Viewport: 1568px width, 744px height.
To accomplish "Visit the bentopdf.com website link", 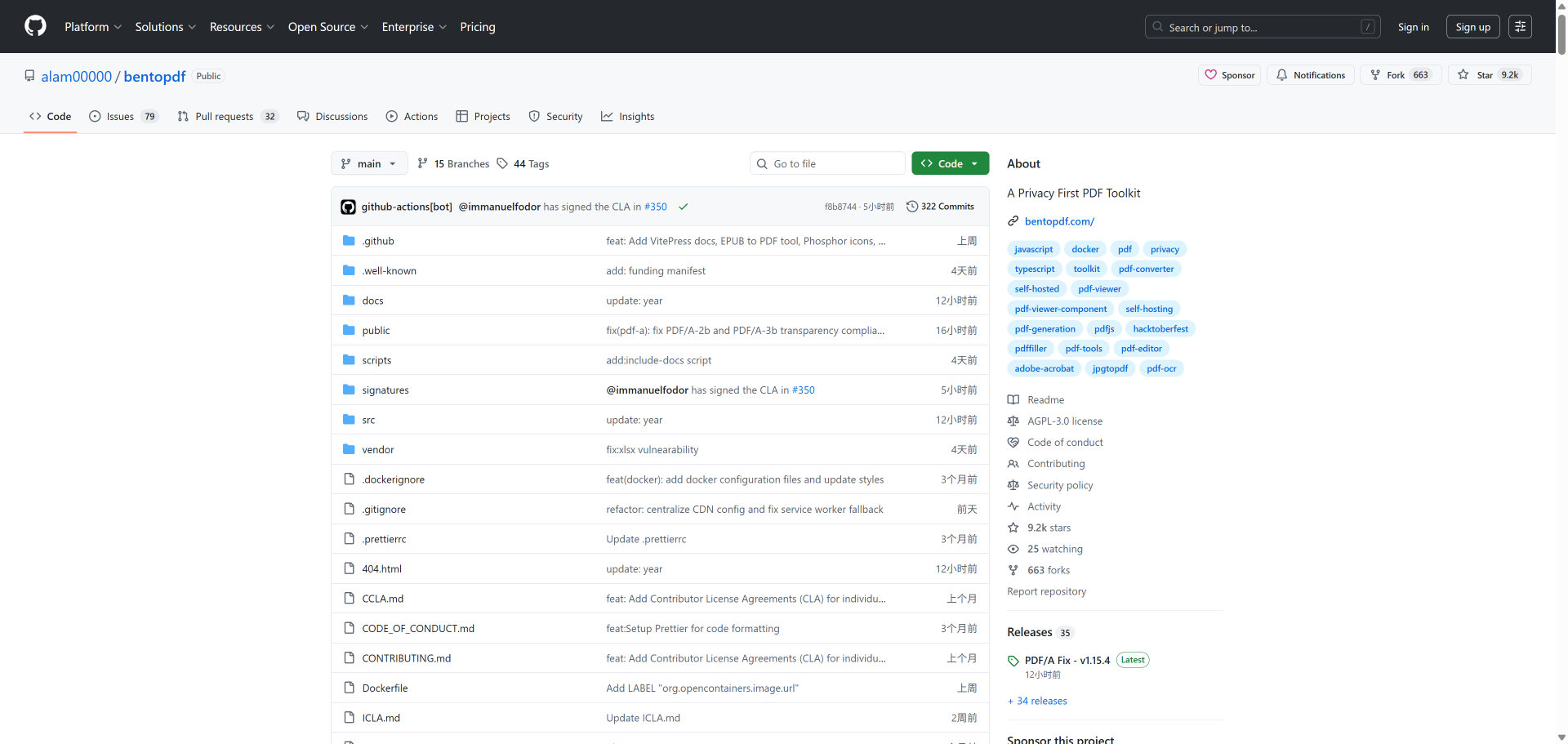I will pyautogui.click(x=1059, y=221).
